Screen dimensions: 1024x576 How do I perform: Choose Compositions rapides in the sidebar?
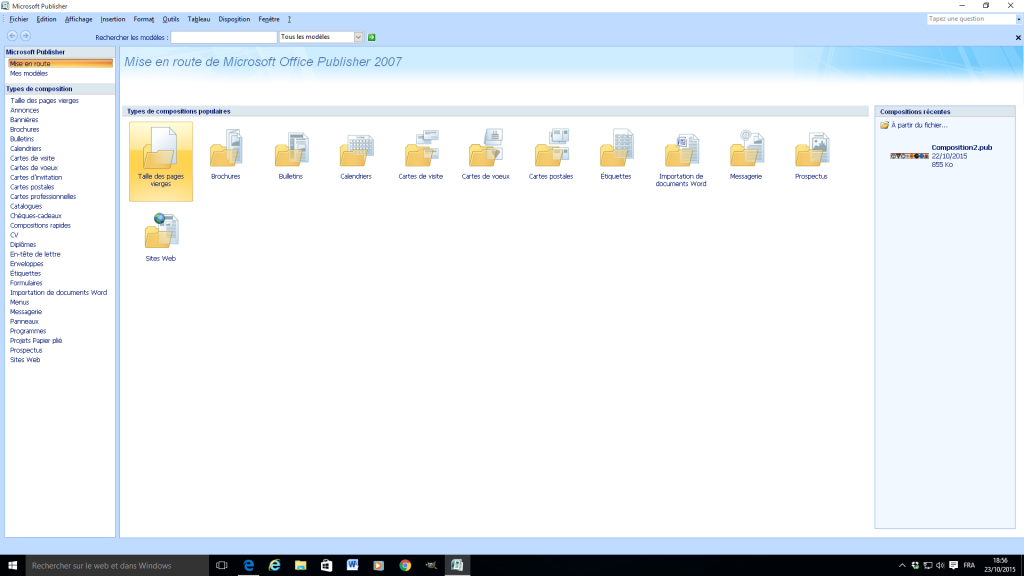[40, 225]
